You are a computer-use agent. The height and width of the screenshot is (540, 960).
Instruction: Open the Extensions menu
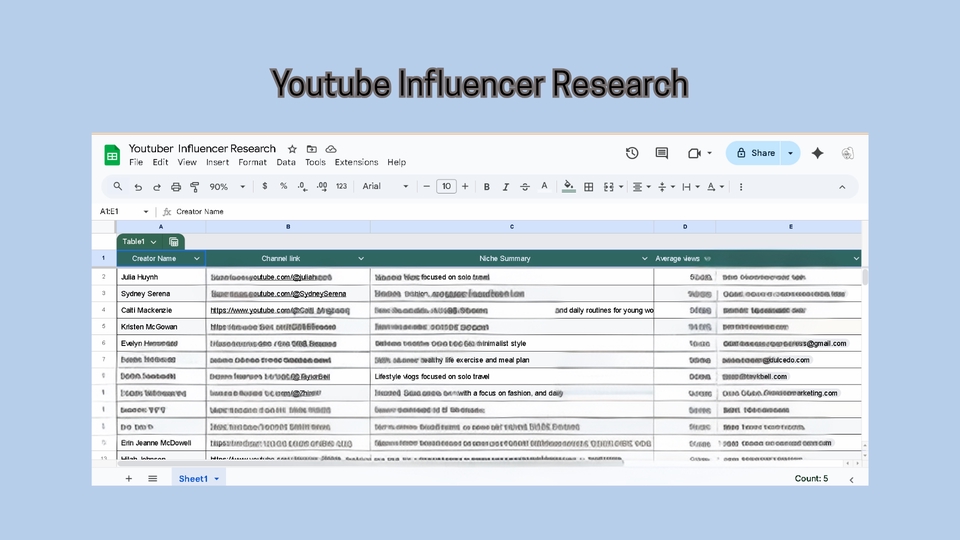[356, 162]
